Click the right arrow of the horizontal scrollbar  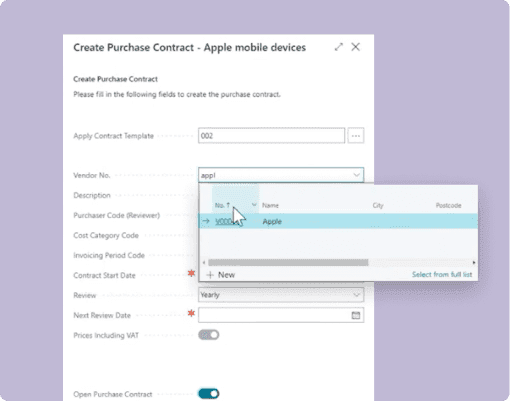pos(474,263)
